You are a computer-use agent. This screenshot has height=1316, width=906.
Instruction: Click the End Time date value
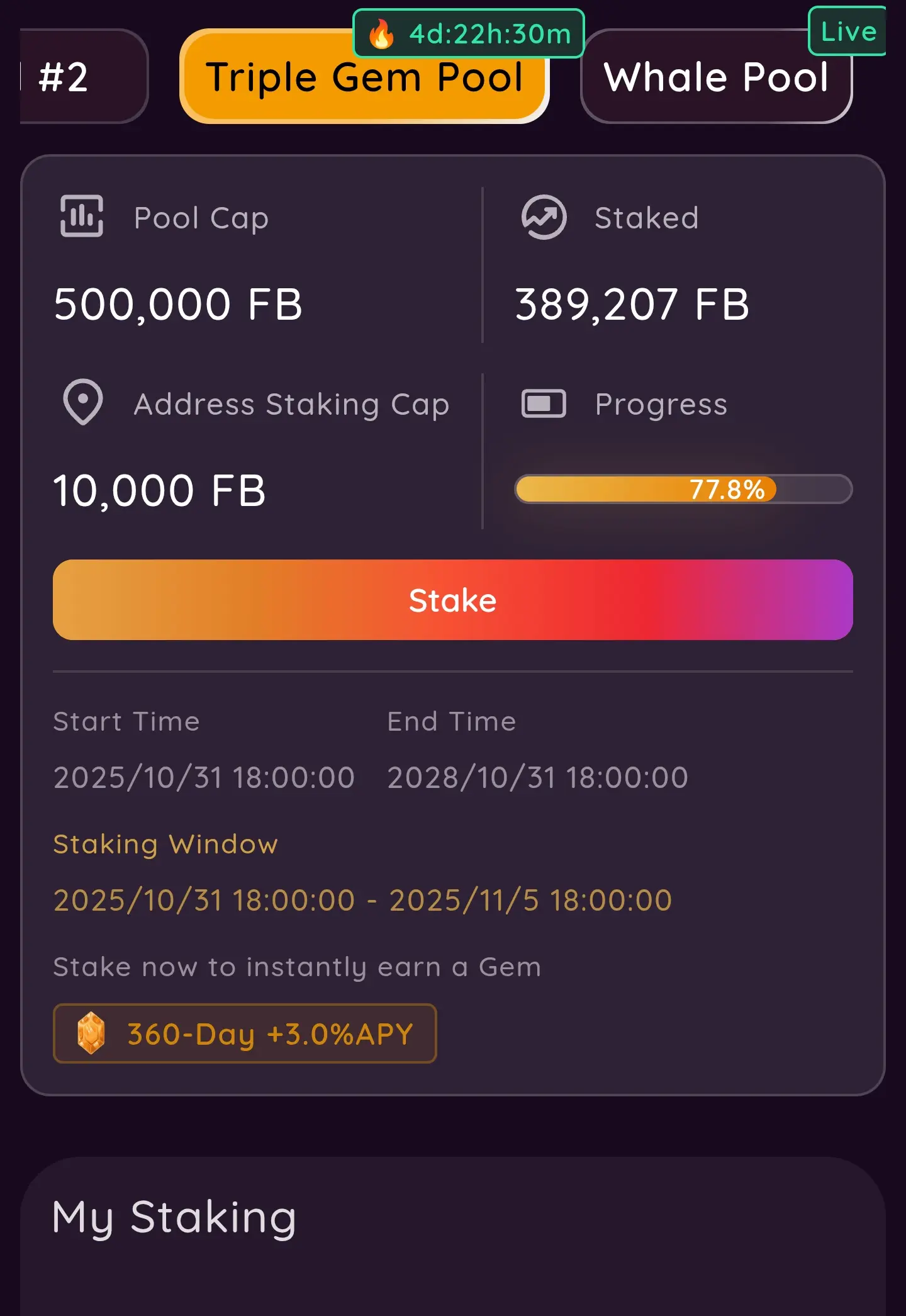(x=537, y=777)
